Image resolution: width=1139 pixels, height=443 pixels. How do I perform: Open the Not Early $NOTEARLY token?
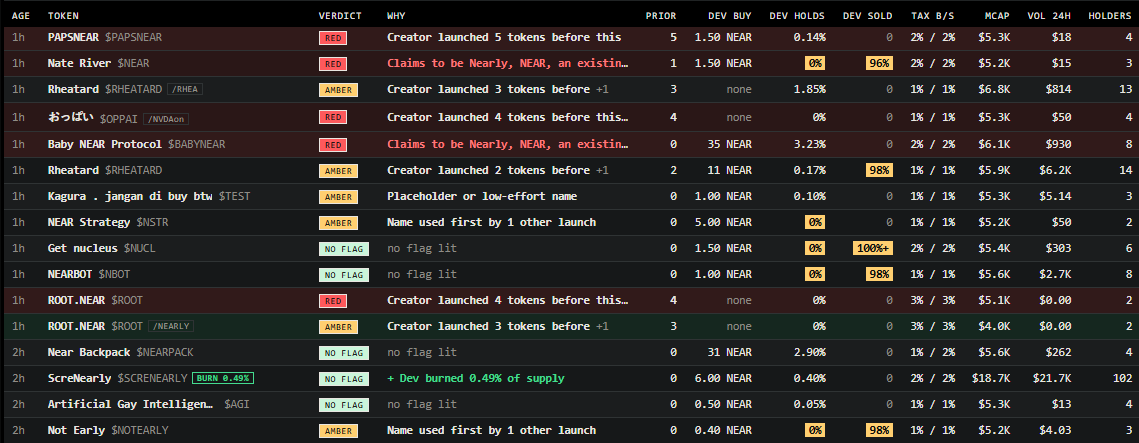click(x=108, y=430)
